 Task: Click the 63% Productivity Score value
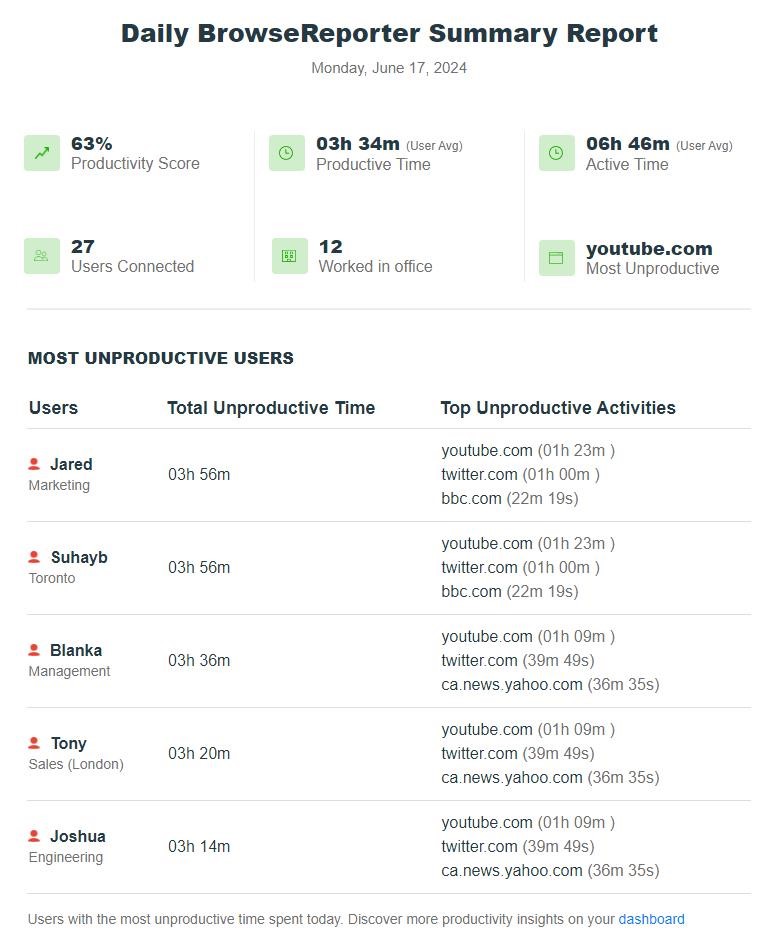pos(91,144)
